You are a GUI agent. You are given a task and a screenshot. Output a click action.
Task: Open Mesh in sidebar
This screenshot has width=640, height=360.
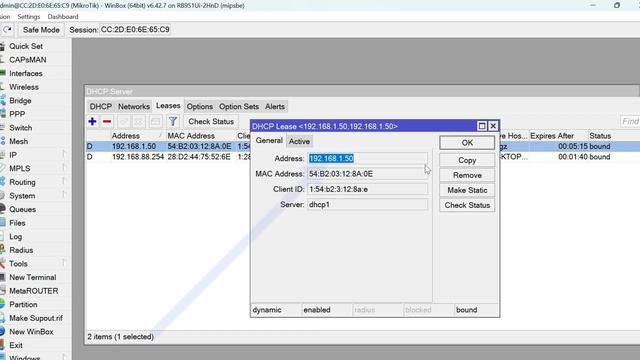pos(18,141)
